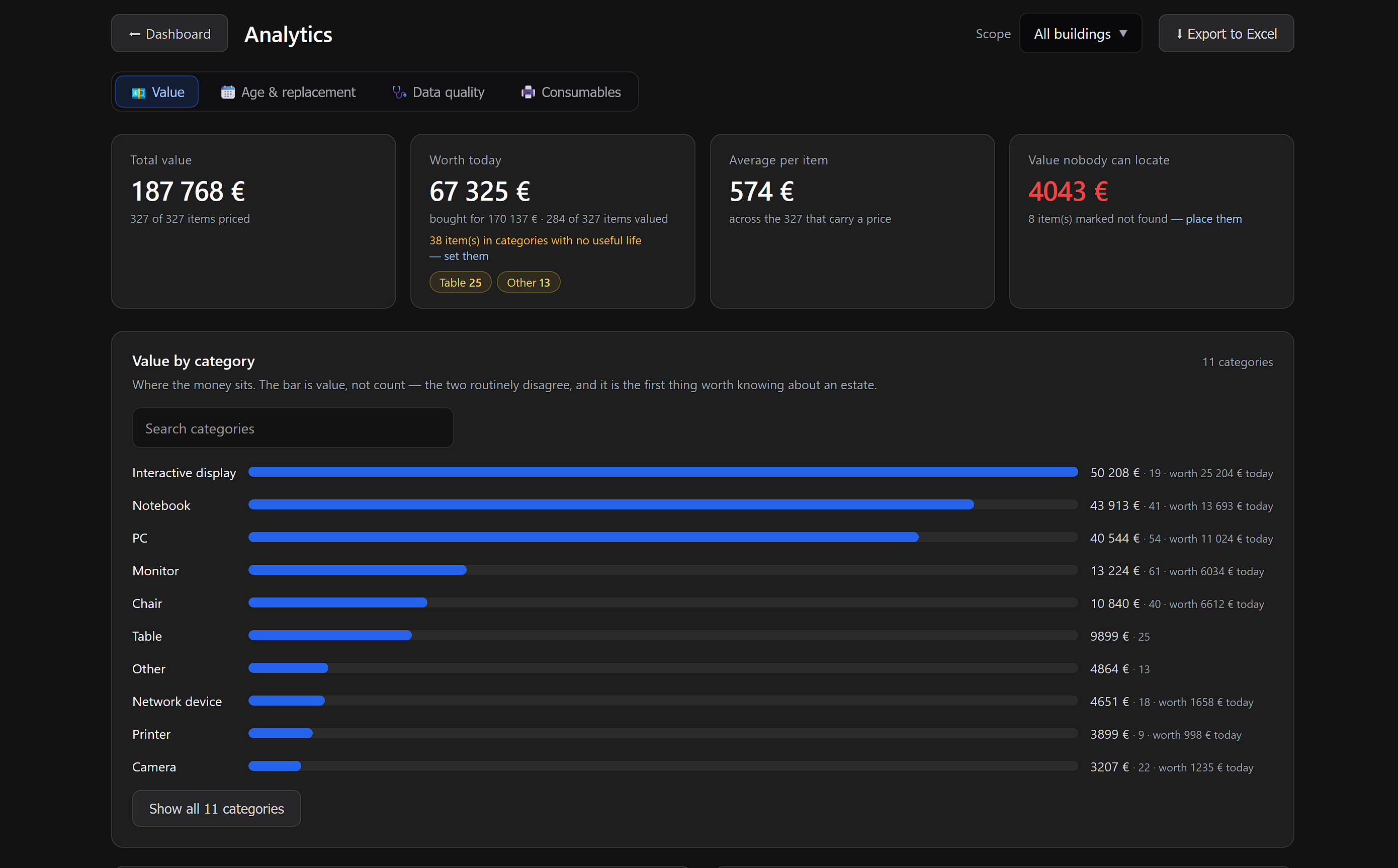This screenshot has width=1398, height=868.
Task: Click the stethoscope icon for Data quality
Action: point(399,92)
